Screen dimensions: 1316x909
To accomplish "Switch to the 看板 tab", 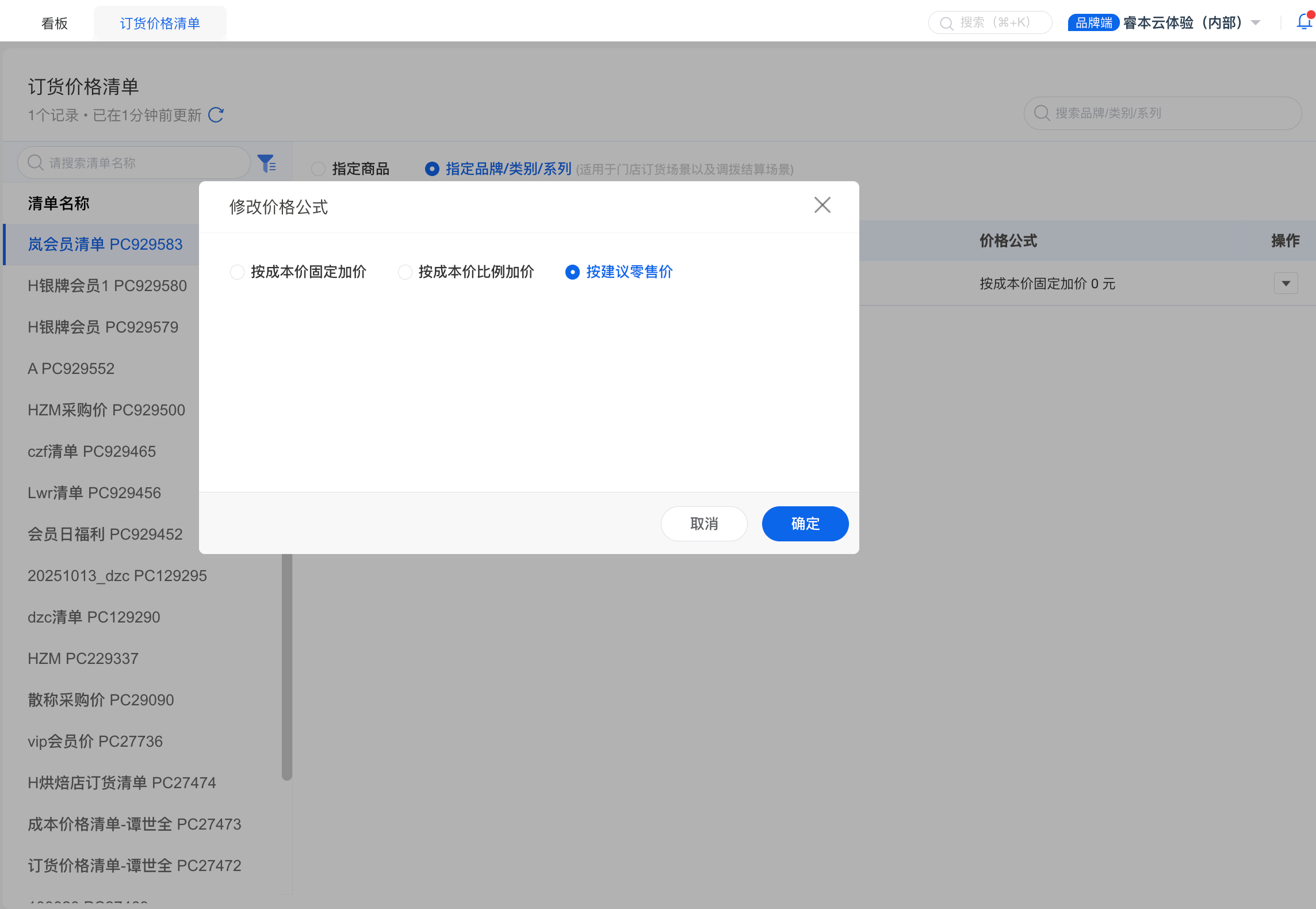I will tap(55, 23).
